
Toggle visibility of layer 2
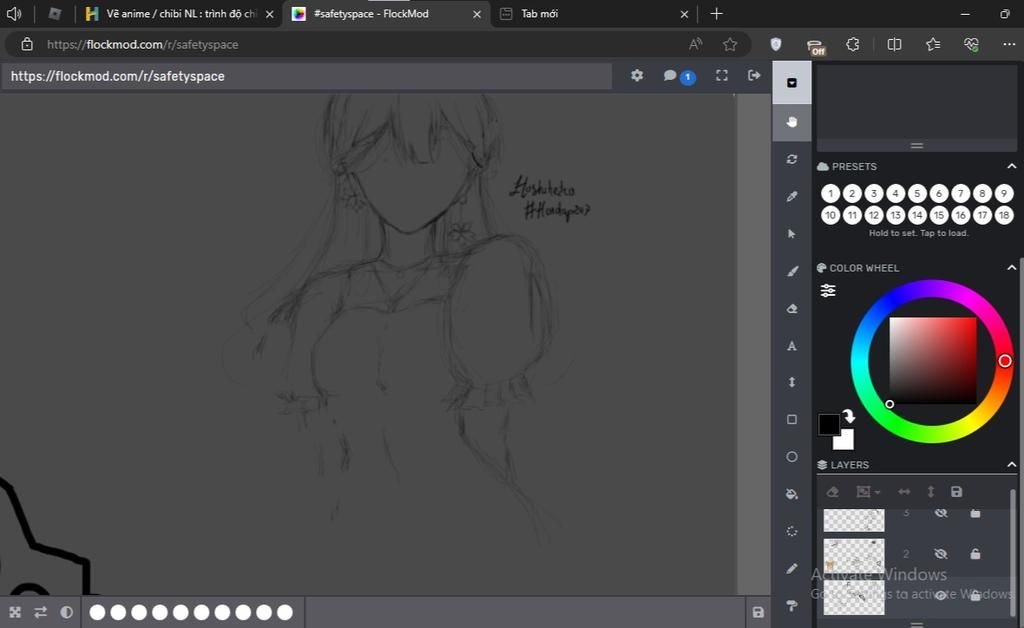[940, 554]
